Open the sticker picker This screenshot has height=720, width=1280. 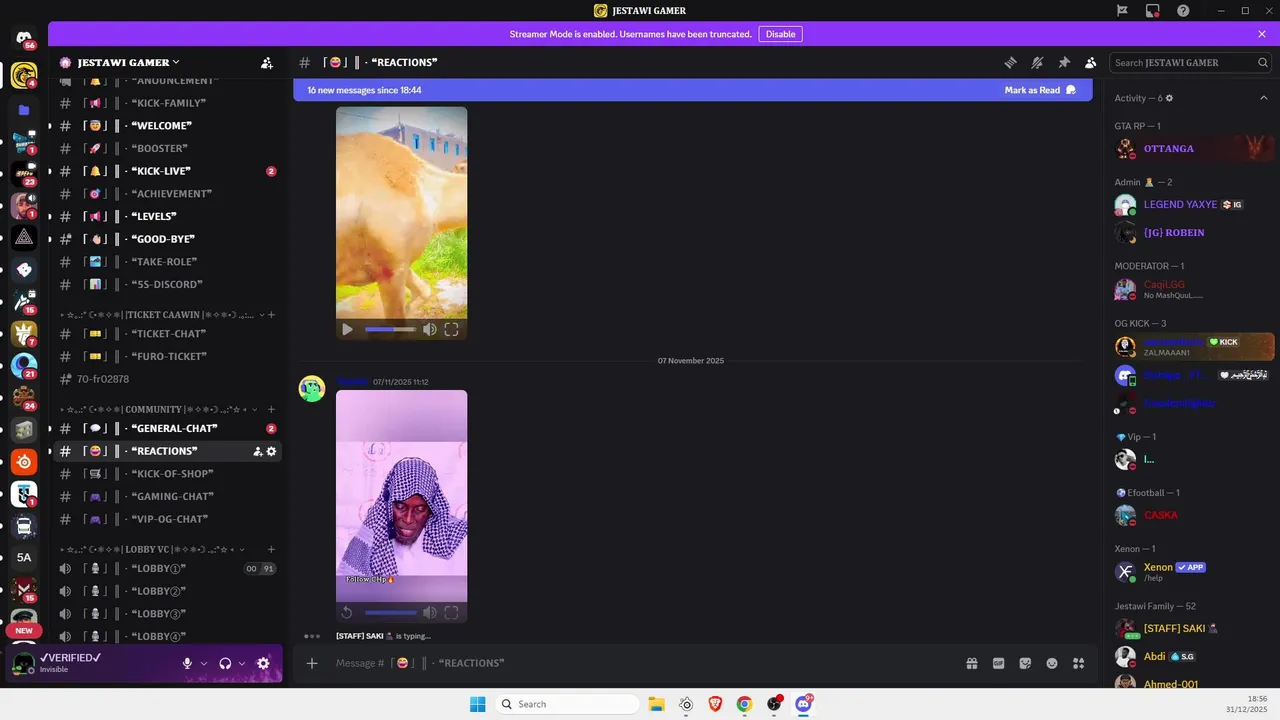pos(1025,663)
